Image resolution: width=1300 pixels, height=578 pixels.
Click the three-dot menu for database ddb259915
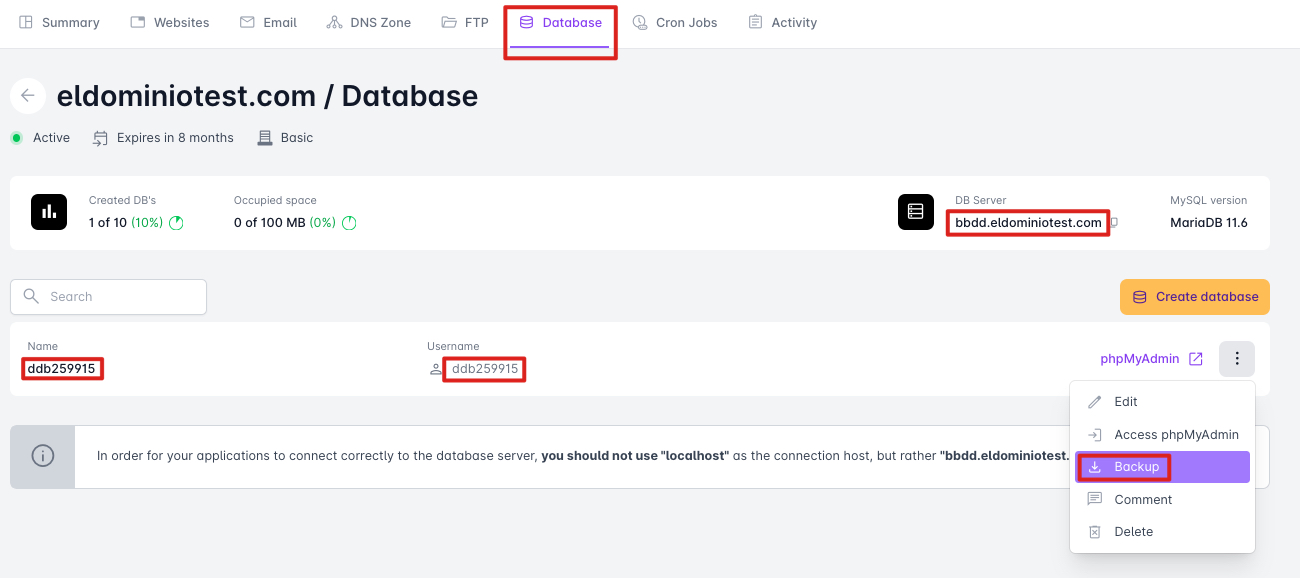[x=1237, y=359]
